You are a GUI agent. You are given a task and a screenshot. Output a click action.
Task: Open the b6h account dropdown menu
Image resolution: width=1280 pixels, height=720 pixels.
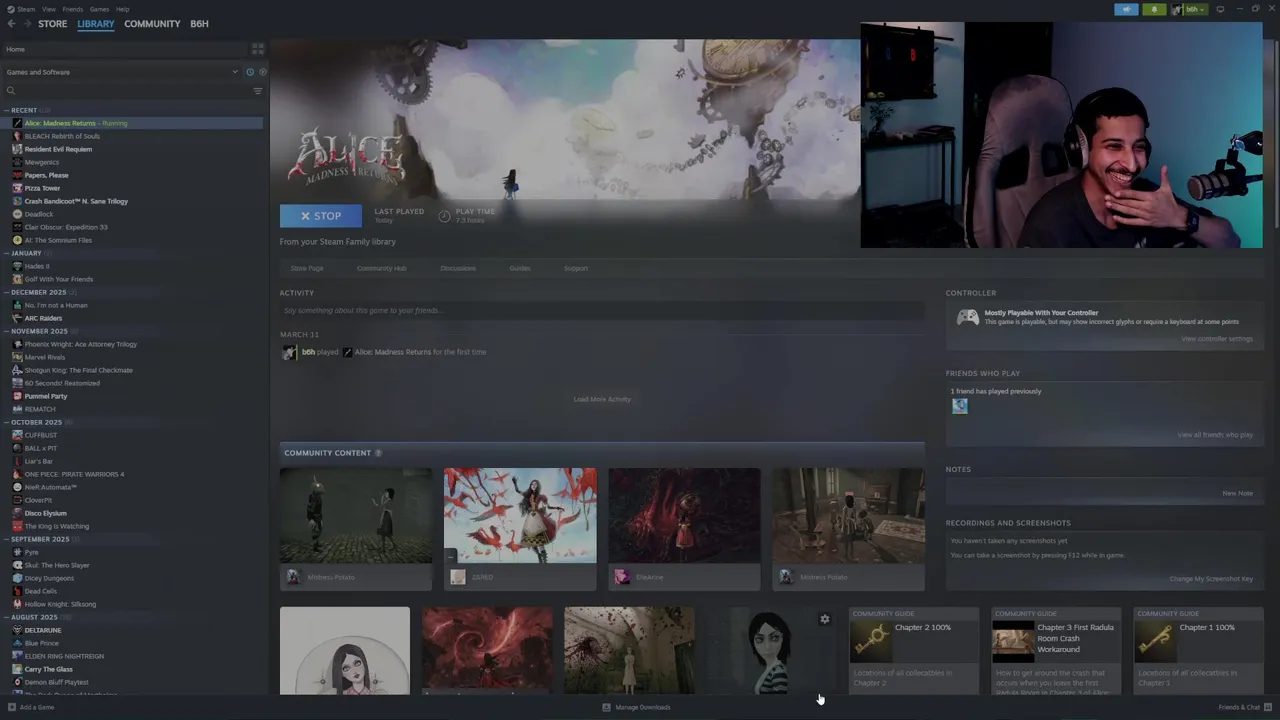pos(1190,9)
